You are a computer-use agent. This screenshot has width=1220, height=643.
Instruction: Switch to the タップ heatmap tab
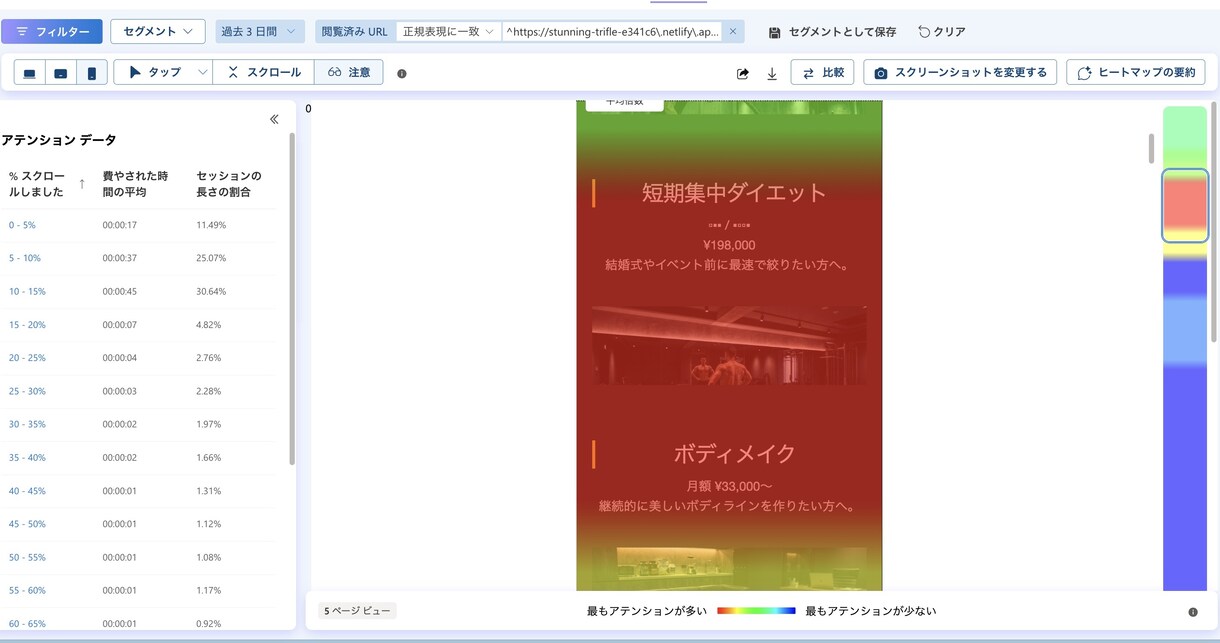click(155, 73)
